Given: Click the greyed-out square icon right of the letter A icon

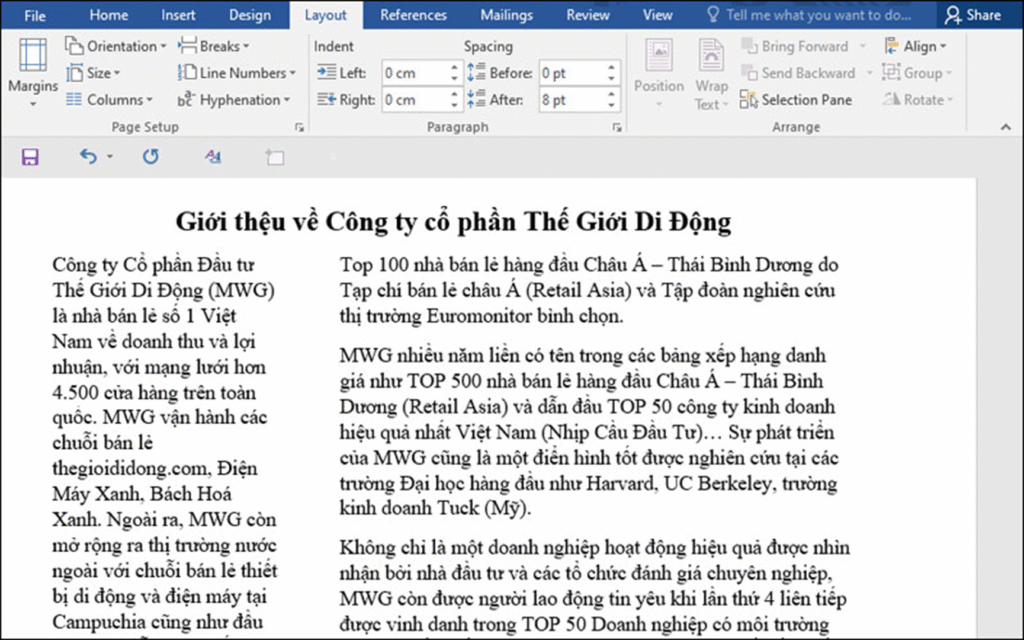Looking at the screenshot, I should click(275, 157).
